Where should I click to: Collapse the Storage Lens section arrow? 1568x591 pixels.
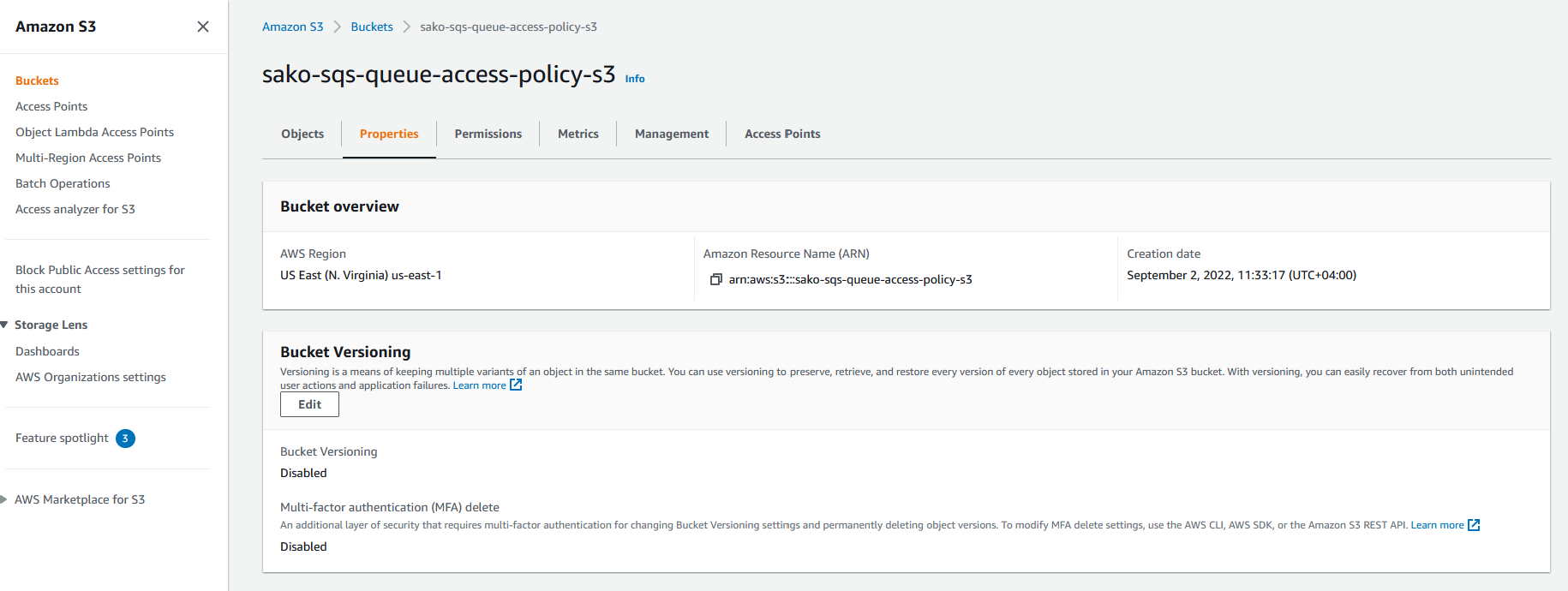point(4,325)
